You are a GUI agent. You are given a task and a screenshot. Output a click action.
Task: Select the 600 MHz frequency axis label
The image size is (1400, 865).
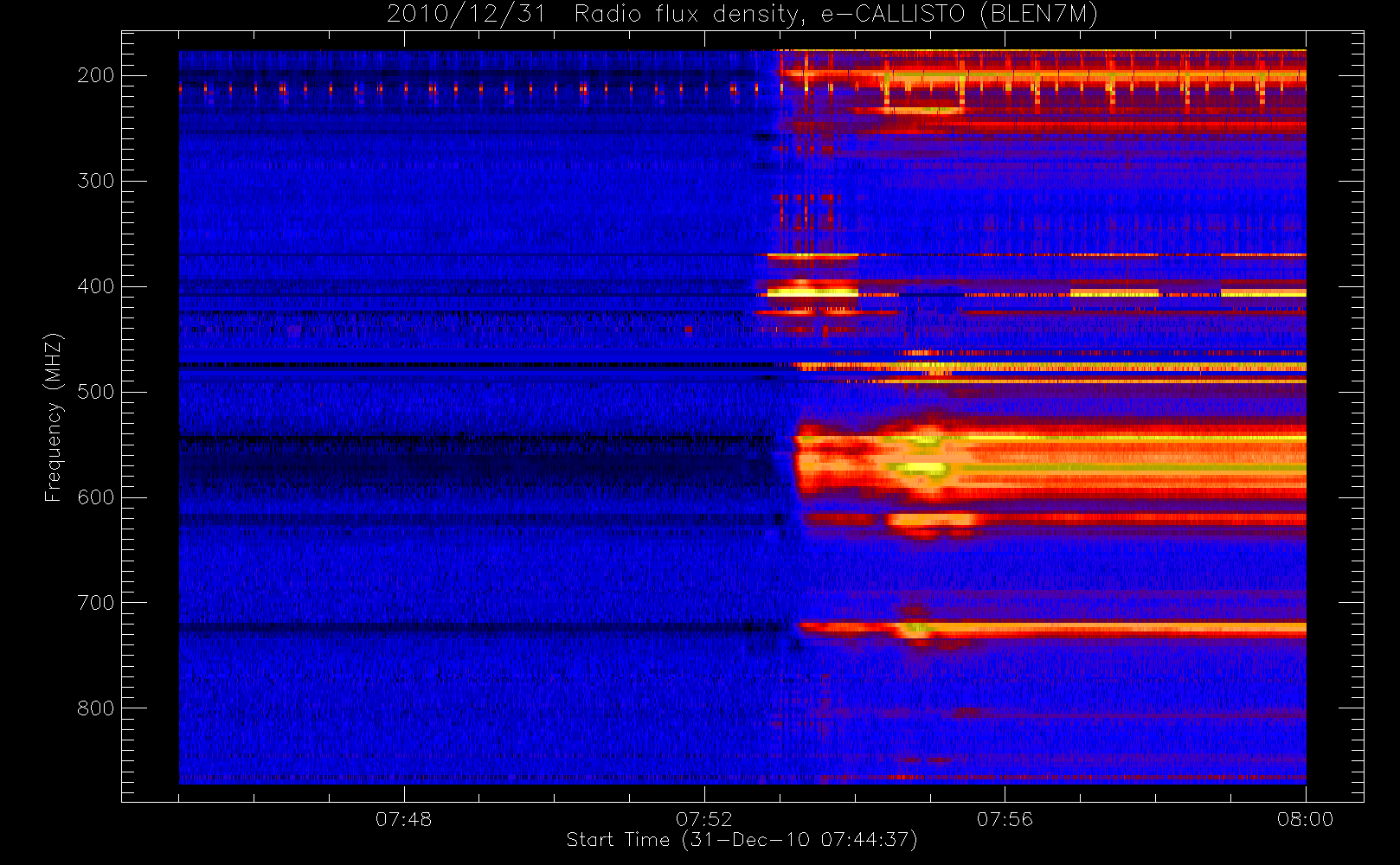click(x=96, y=497)
